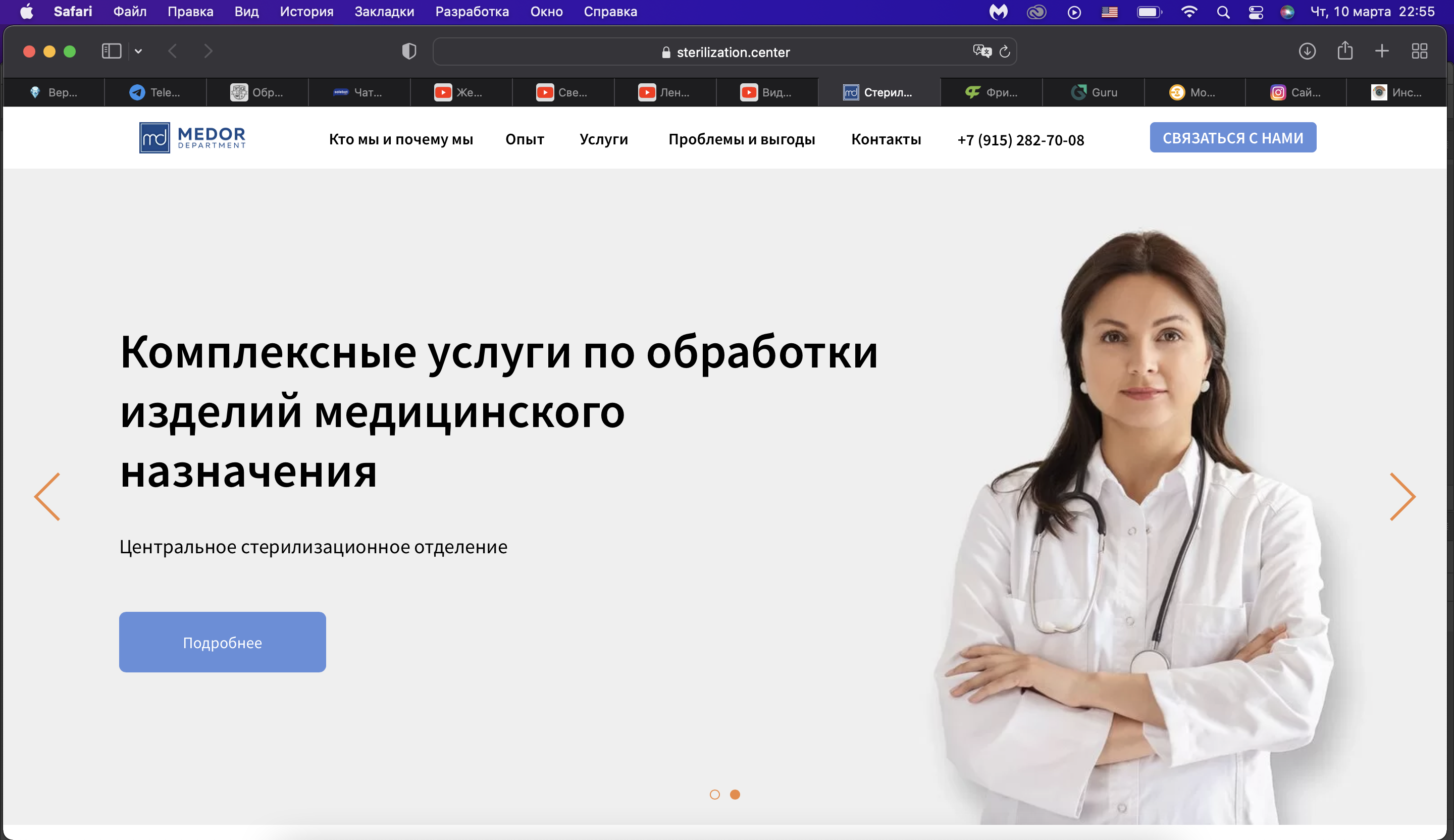The width and height of the screenshot is (1454, 840).
Task: Call the +7 (915) 282-70-08 number
Action: coord(1021,140)
